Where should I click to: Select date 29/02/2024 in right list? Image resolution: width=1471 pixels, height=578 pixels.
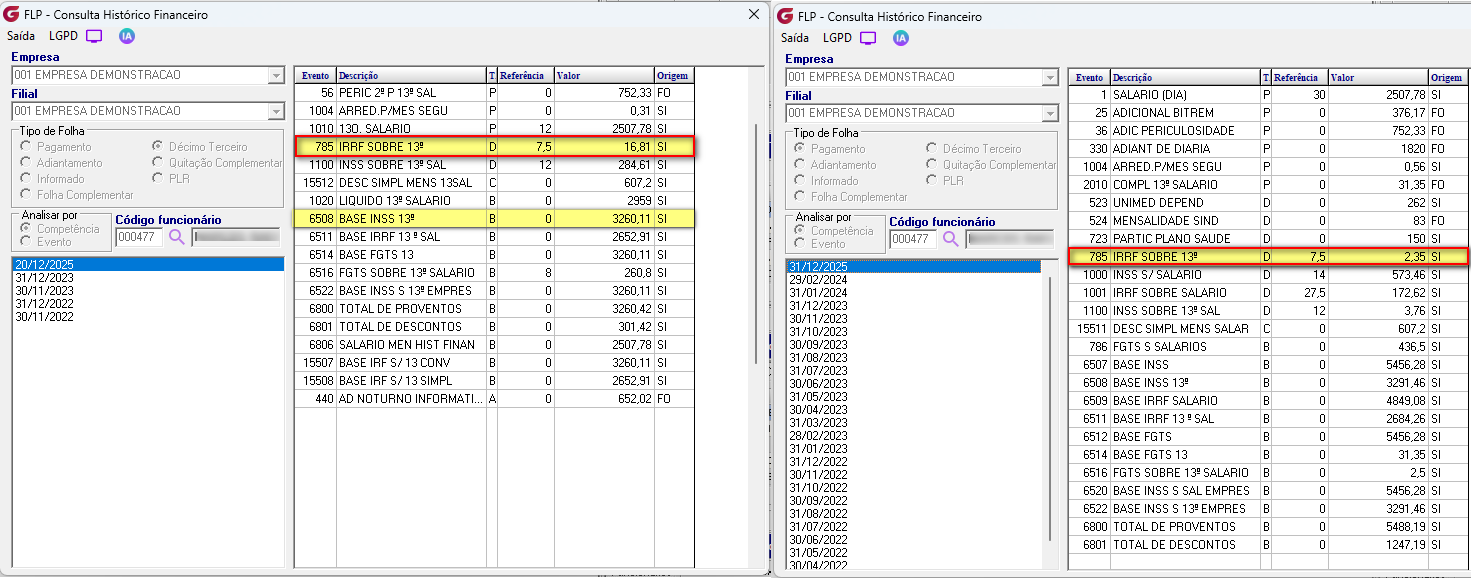coord(912,279)
